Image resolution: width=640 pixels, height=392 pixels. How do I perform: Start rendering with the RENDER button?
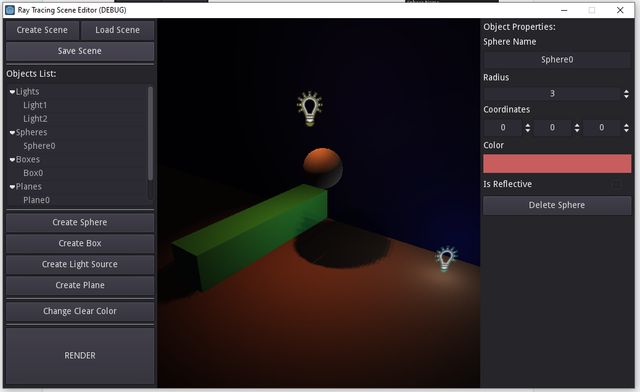click(80, 356)
